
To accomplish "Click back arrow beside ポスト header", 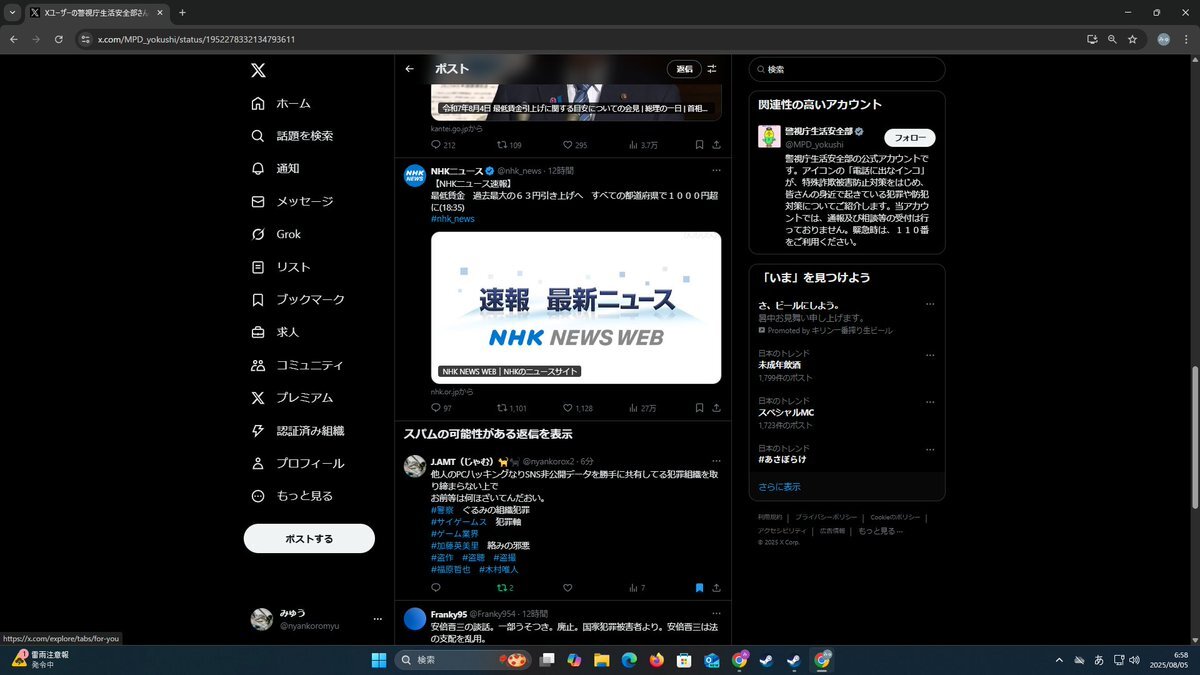I will point(410,69).
